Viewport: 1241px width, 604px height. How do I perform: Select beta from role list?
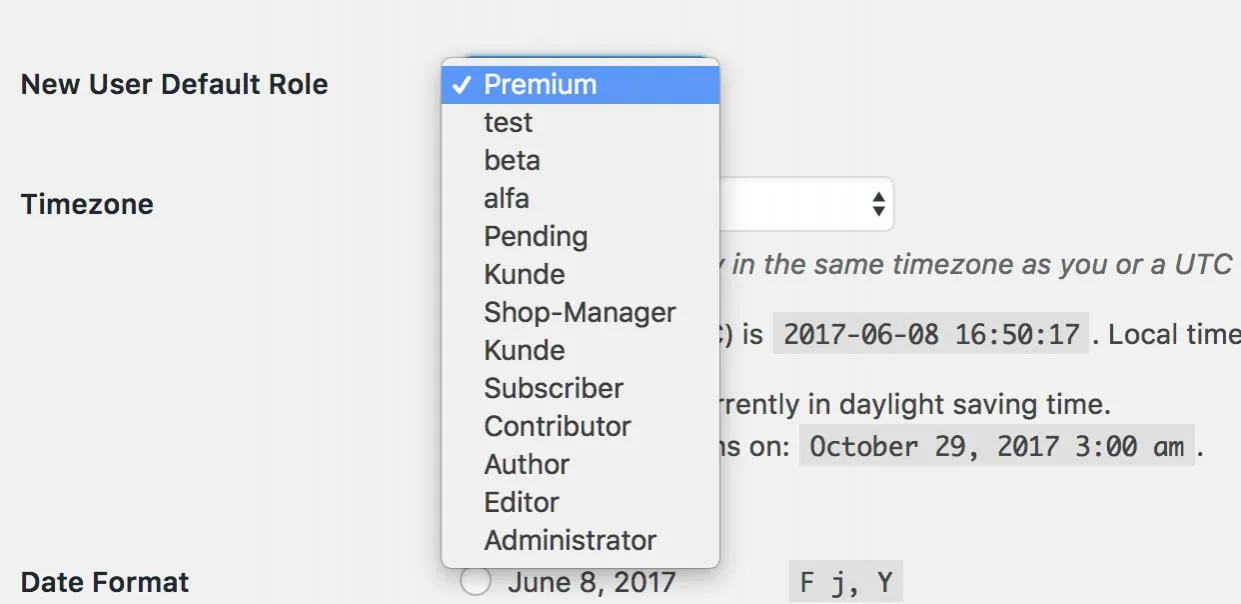coord(580,160)
